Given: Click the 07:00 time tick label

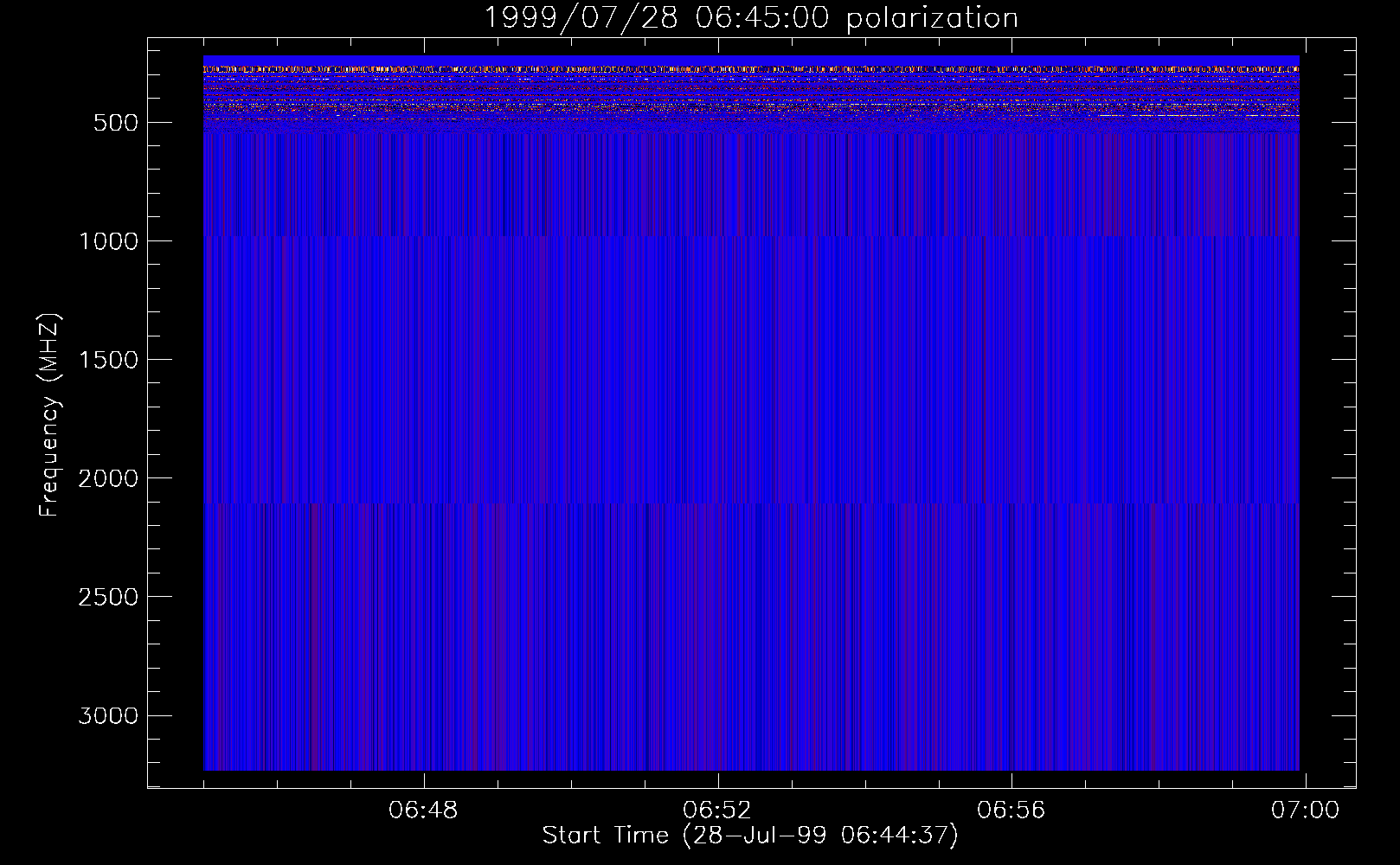Looking at the screenshot, I should click(x=1305, y=811).
